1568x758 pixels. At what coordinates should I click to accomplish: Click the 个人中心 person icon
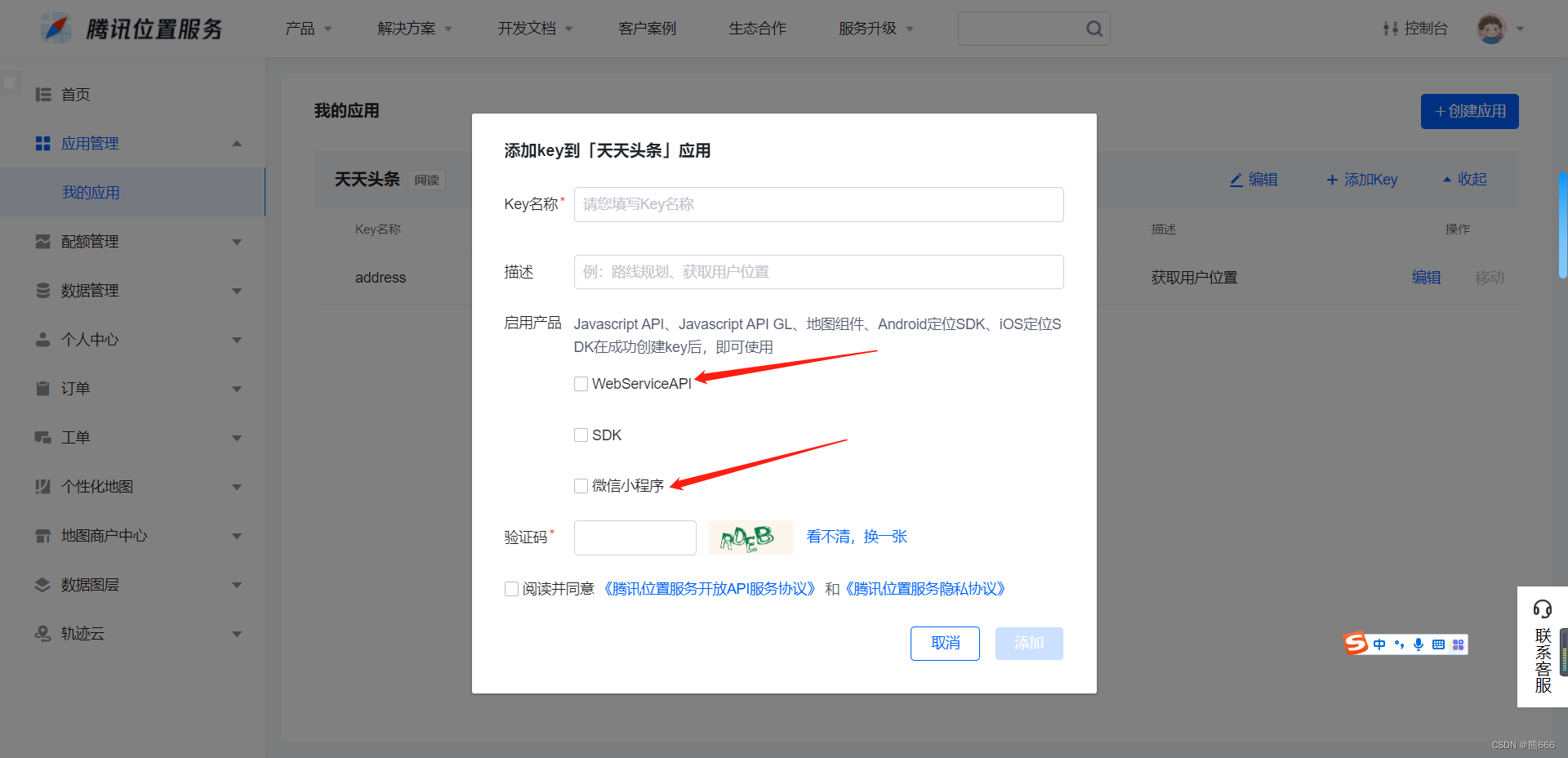tap(43, 340)
